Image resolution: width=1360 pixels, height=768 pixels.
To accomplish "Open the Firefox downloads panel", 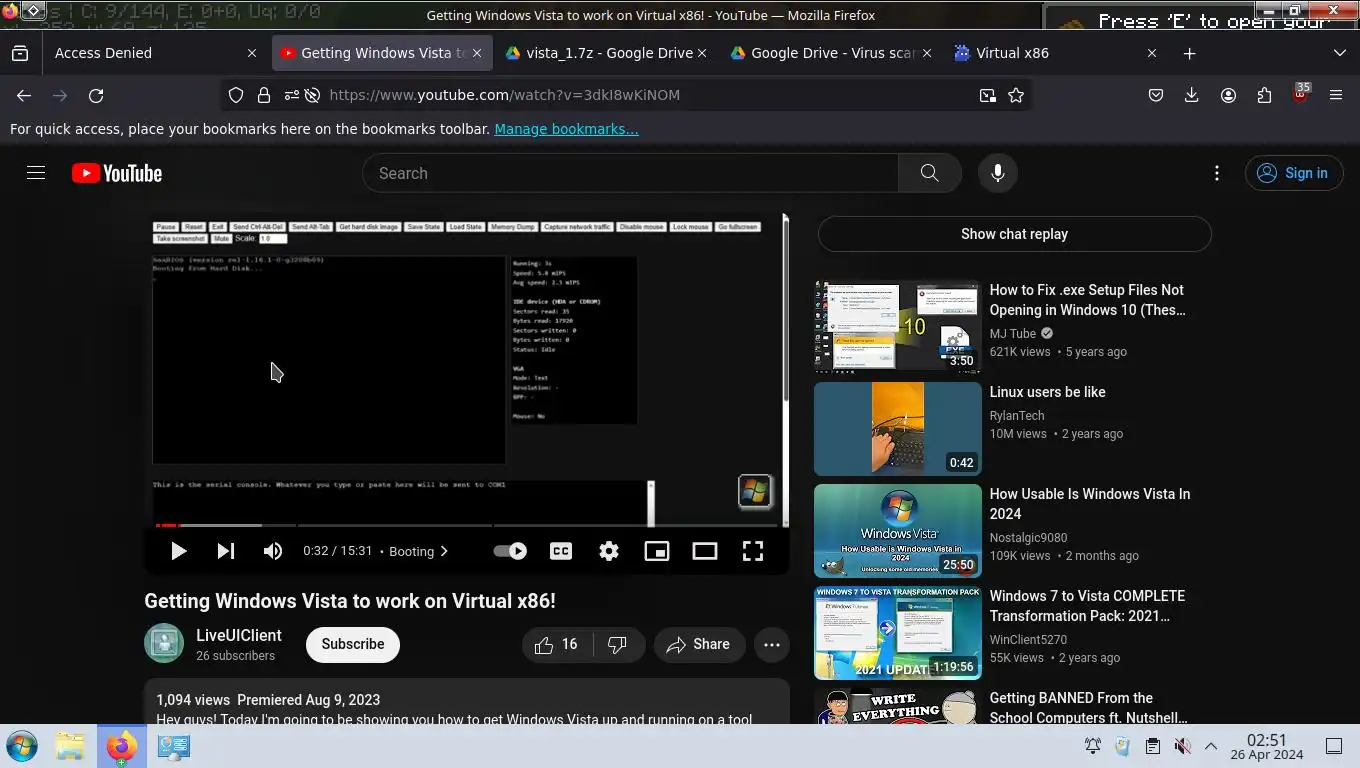I will coord(1191,95).
